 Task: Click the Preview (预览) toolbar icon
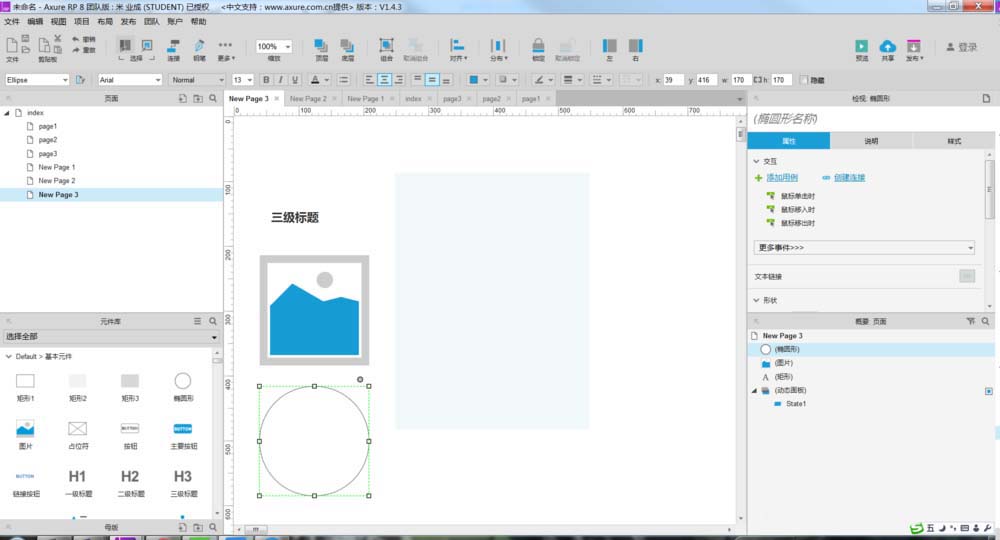click(x=861, y=47)
